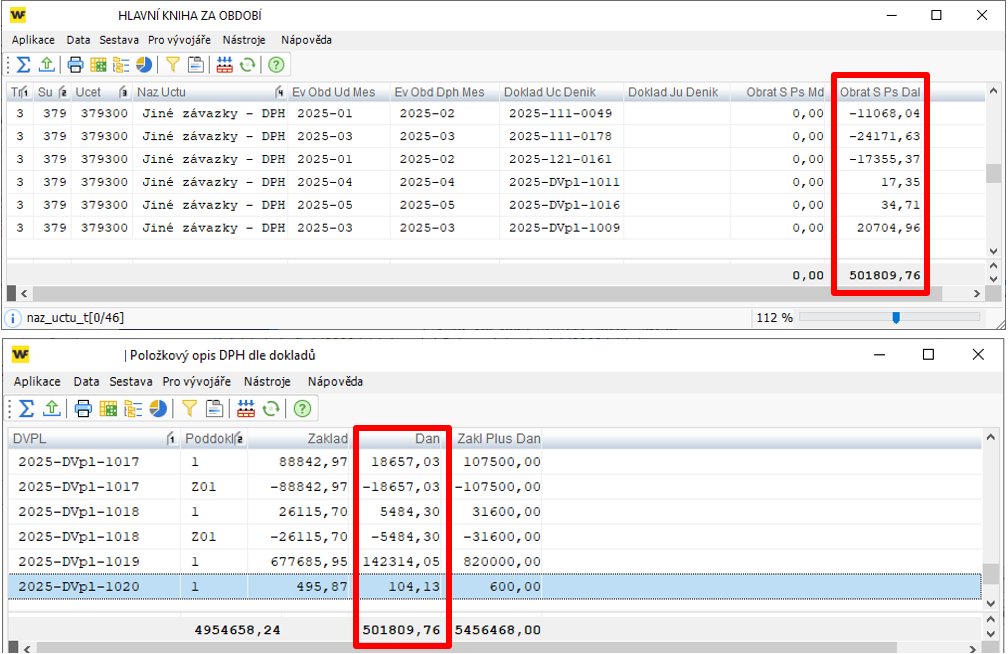Image resolution: width=1008 pixels, height=654 pixels.
Task: Click the Sigma sum icon in Hlavní kniha window
Action: click(25, 65)
